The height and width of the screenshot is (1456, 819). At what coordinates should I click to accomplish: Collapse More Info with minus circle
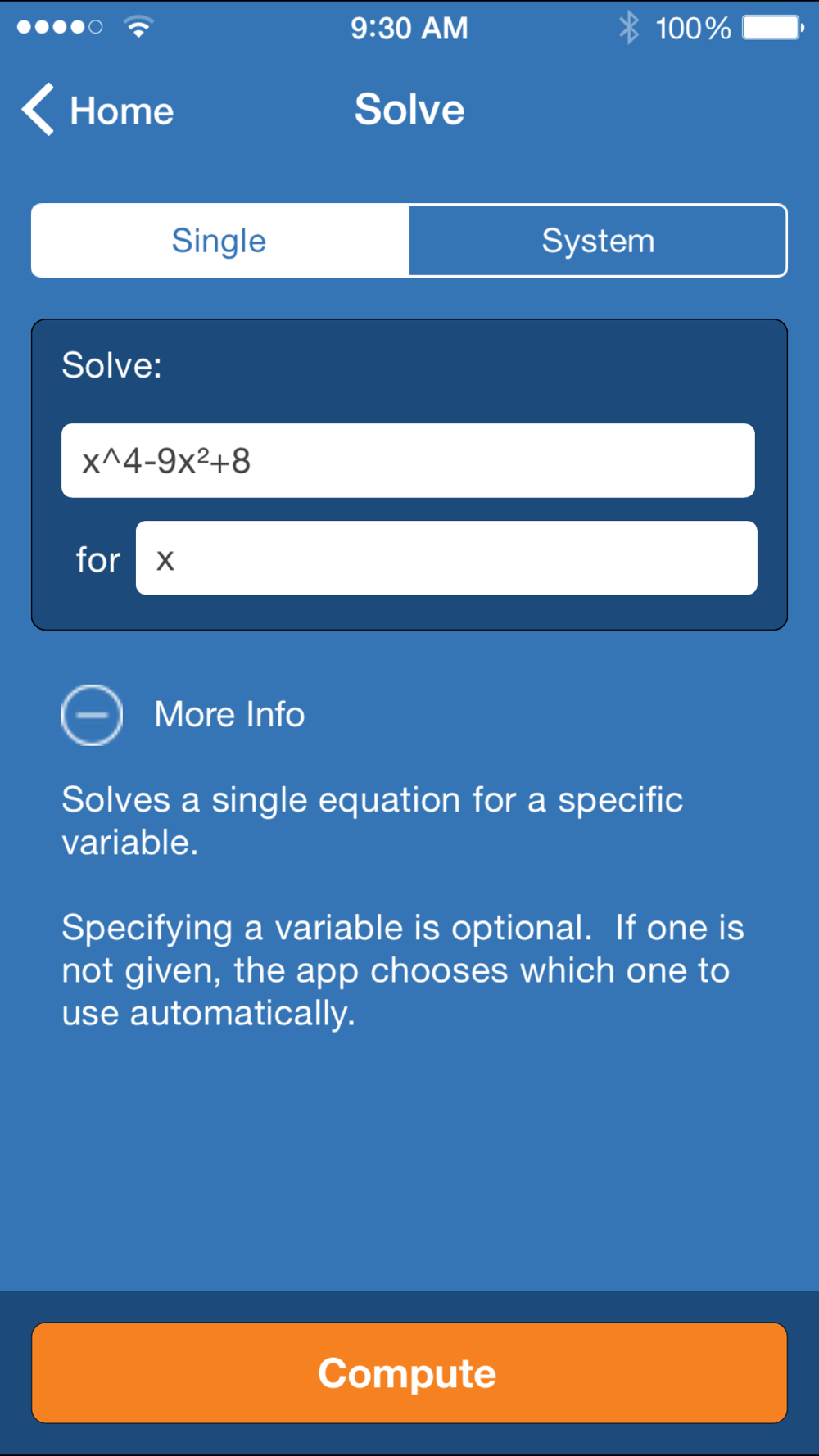coord(92,715)
